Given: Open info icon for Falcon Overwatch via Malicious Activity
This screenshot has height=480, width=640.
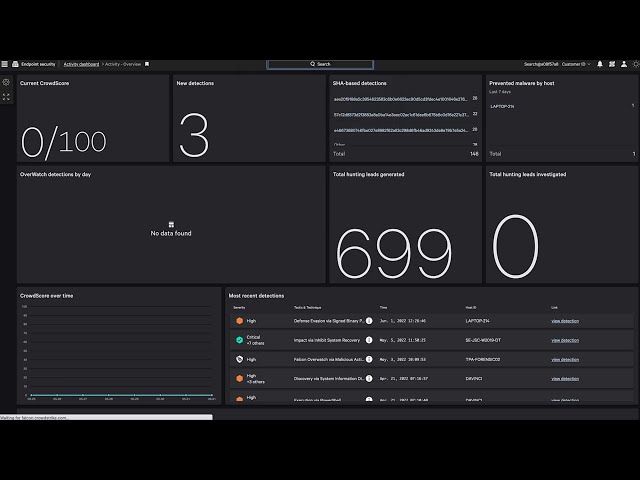Looking at the screenshot, I should point(369,359).
